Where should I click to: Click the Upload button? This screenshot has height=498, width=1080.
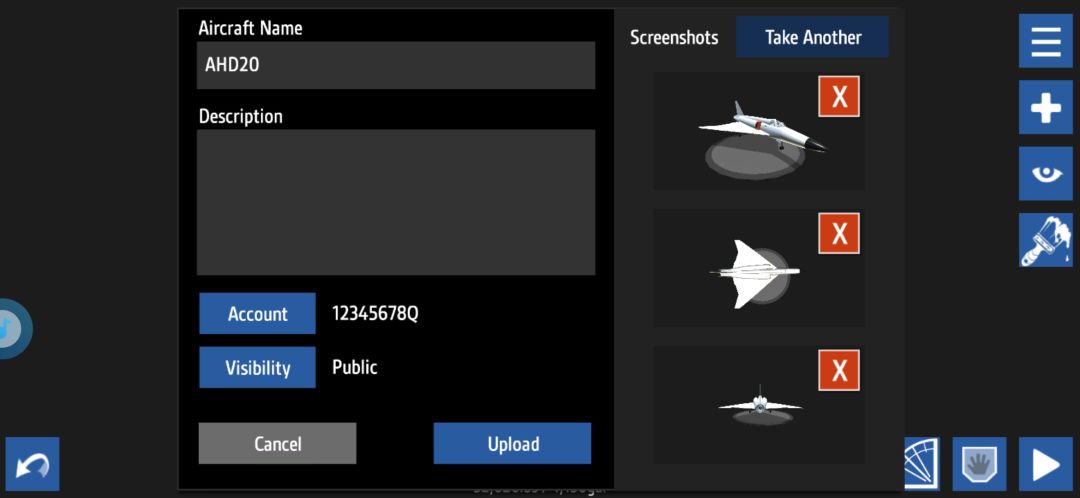click(x=512, y=444)
